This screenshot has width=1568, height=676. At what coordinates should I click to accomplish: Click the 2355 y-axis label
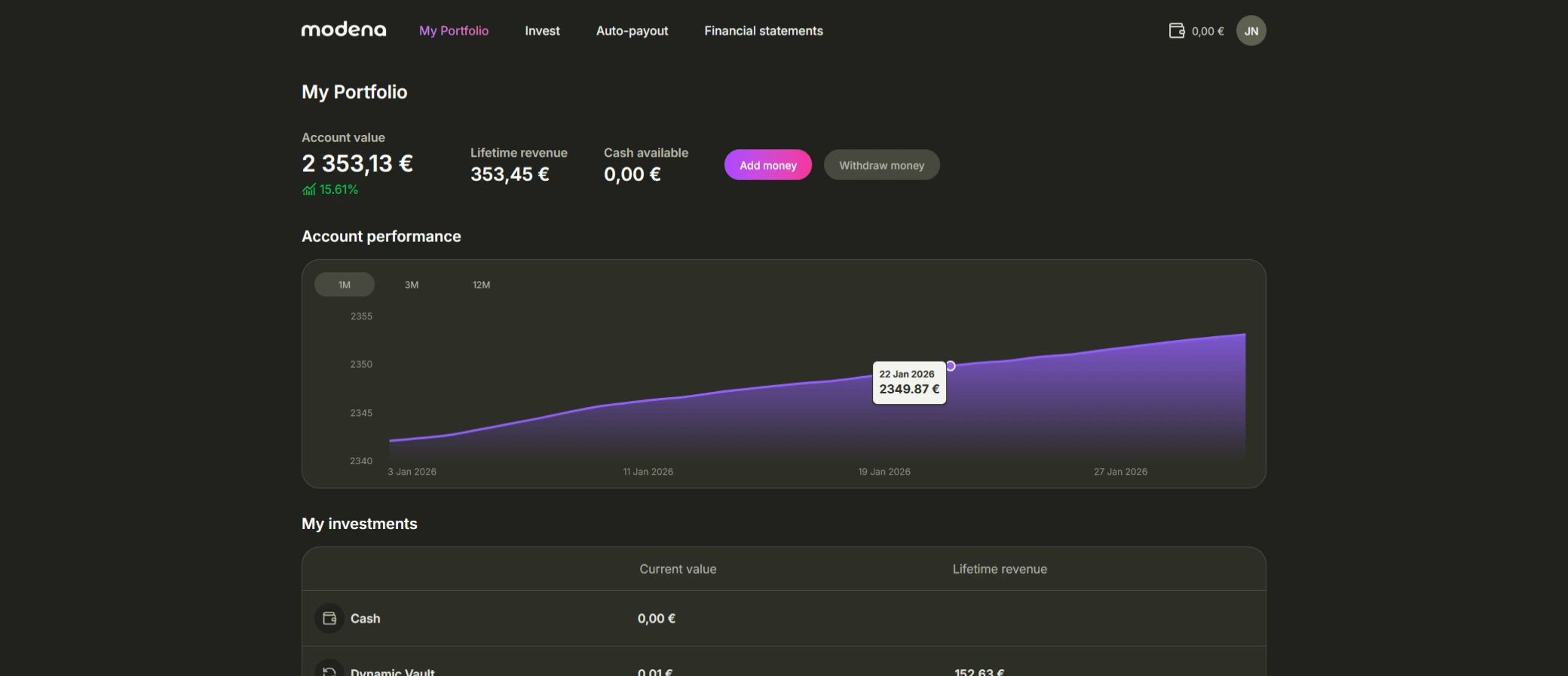point(361,316)
